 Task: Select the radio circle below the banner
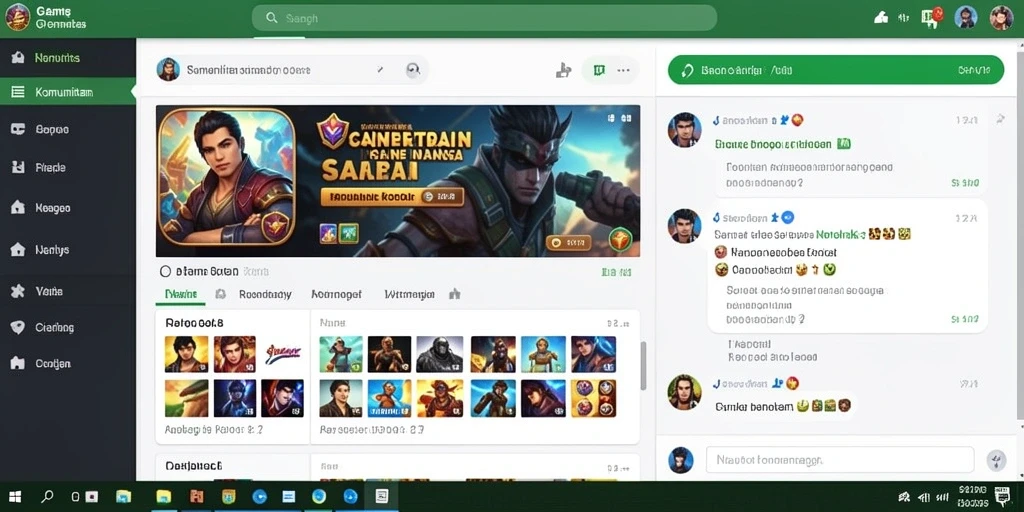tap(165, 271)
